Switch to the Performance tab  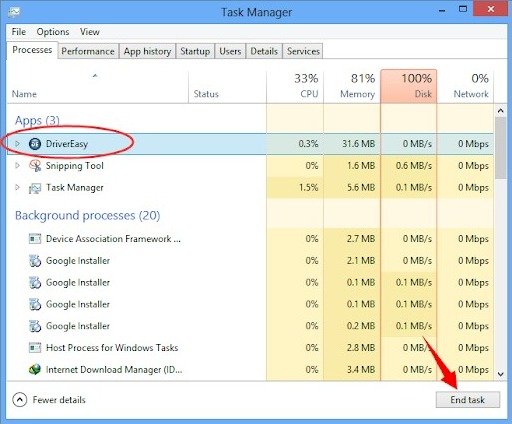pyautogui.click(x=88, y=51)
